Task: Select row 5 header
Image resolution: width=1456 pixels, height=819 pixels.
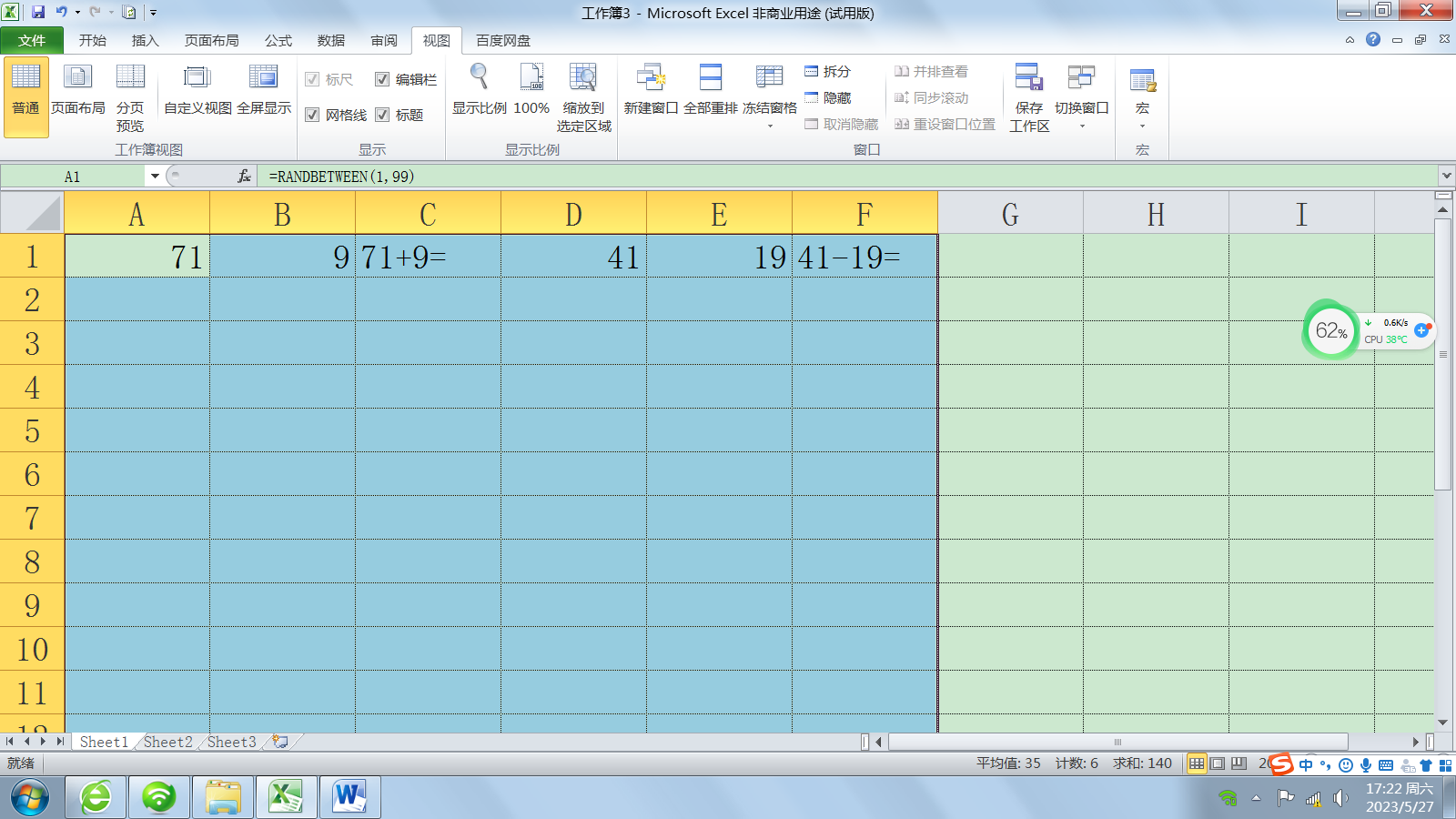Action: click(x=32, y=430)
